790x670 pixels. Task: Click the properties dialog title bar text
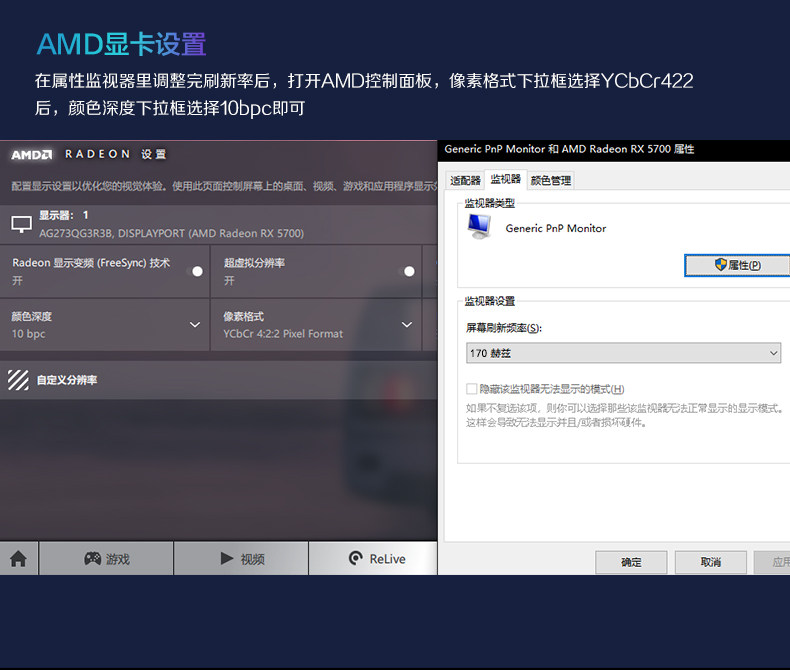pyautogui.click(x=569, y=149)
